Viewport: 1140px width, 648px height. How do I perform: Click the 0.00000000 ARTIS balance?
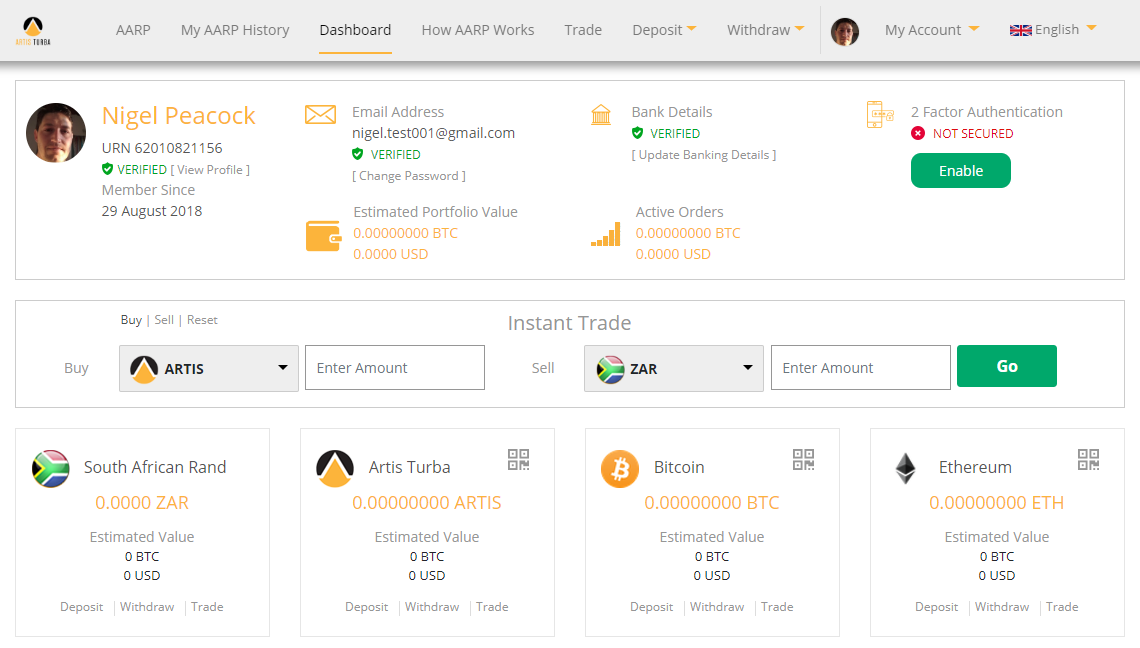[x=427, y=503]
